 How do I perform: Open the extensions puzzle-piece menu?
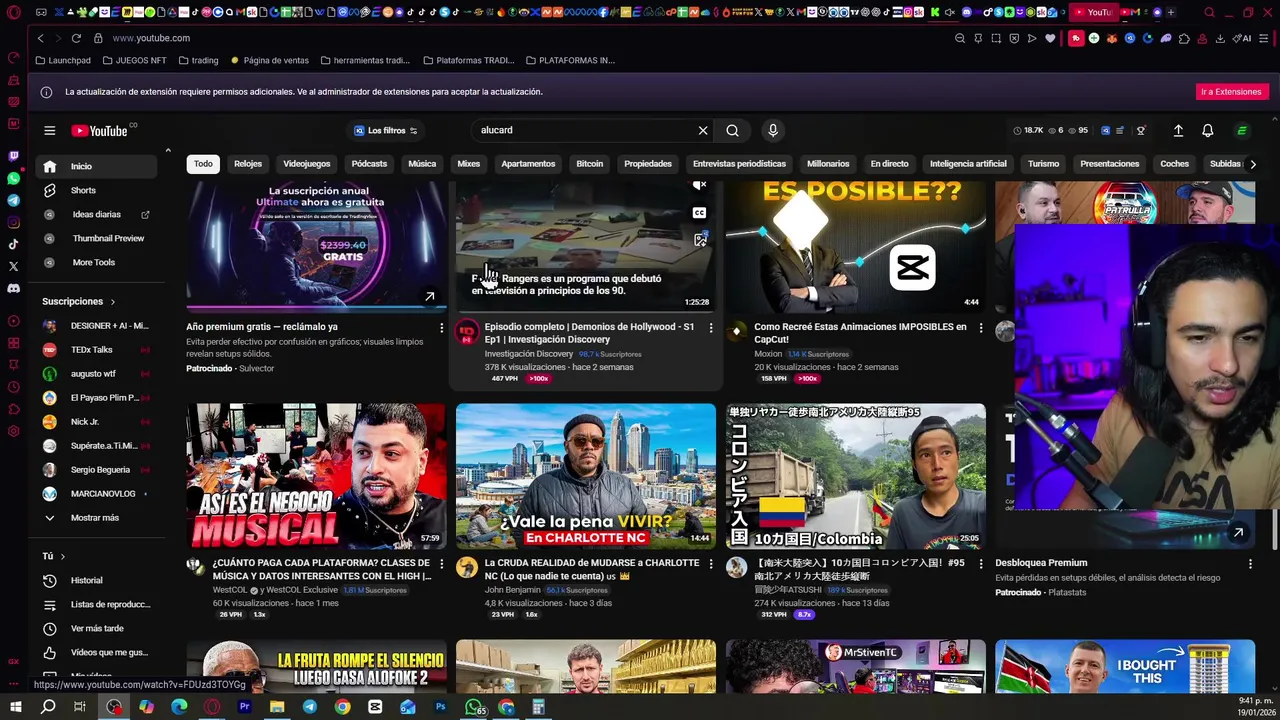[1184, 38]
